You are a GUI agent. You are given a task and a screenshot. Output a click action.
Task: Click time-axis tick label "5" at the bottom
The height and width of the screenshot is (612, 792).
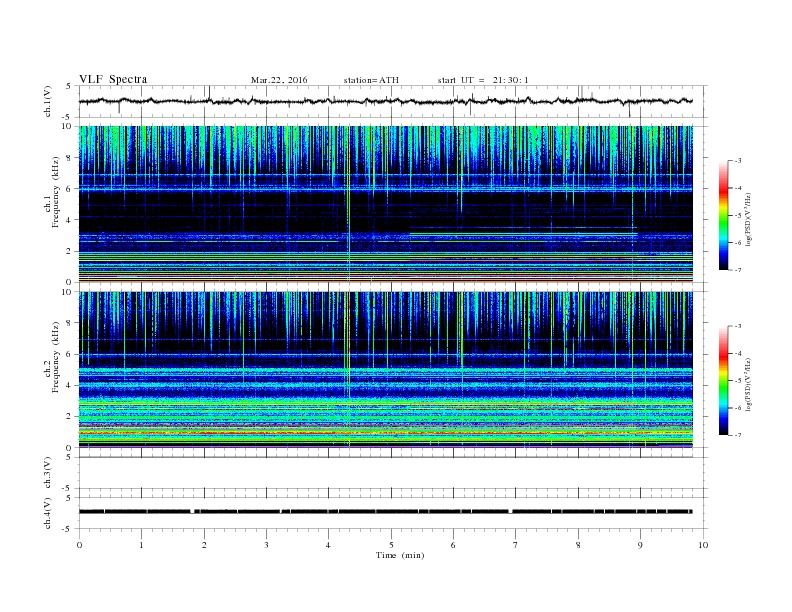click(391, 545)
